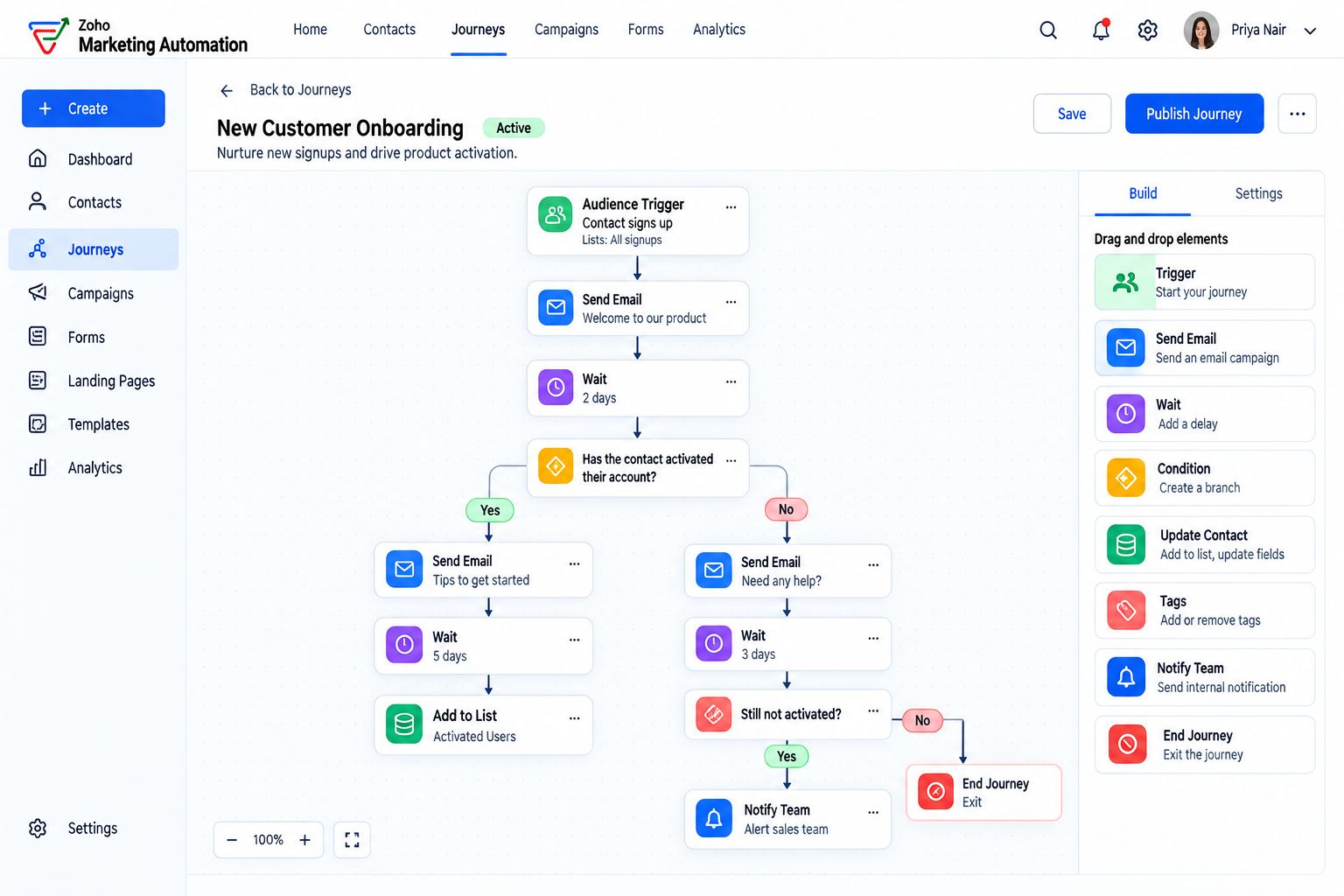Go to Forms in top navigation
The height and width of the screenshot is (896, 1344).
coord(646,30)
